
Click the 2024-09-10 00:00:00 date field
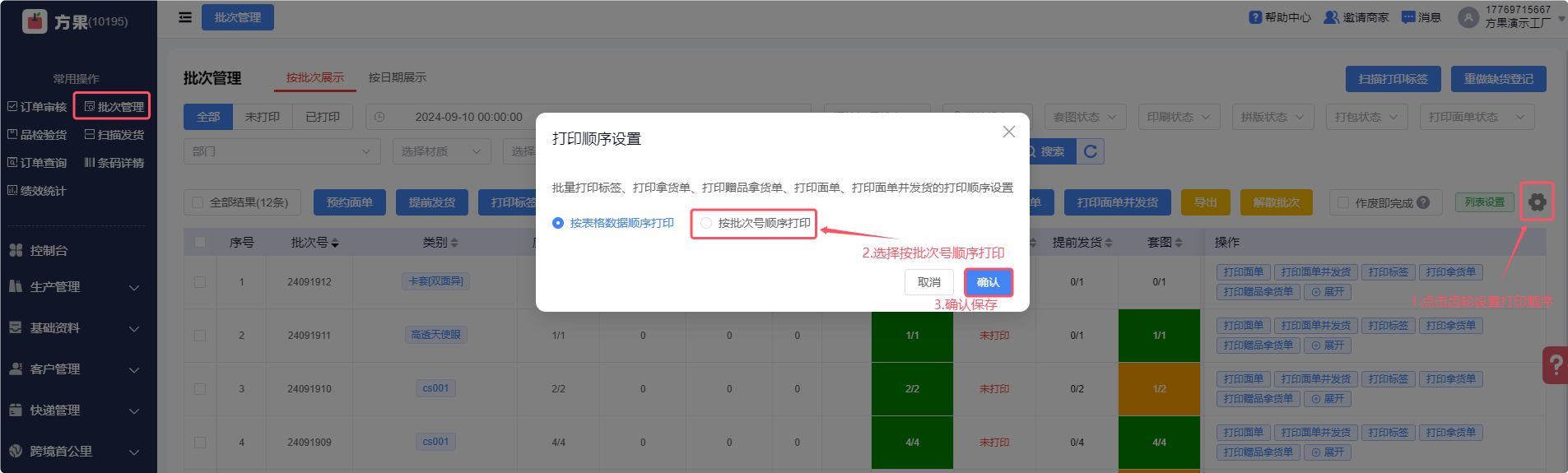pos(468,117)
